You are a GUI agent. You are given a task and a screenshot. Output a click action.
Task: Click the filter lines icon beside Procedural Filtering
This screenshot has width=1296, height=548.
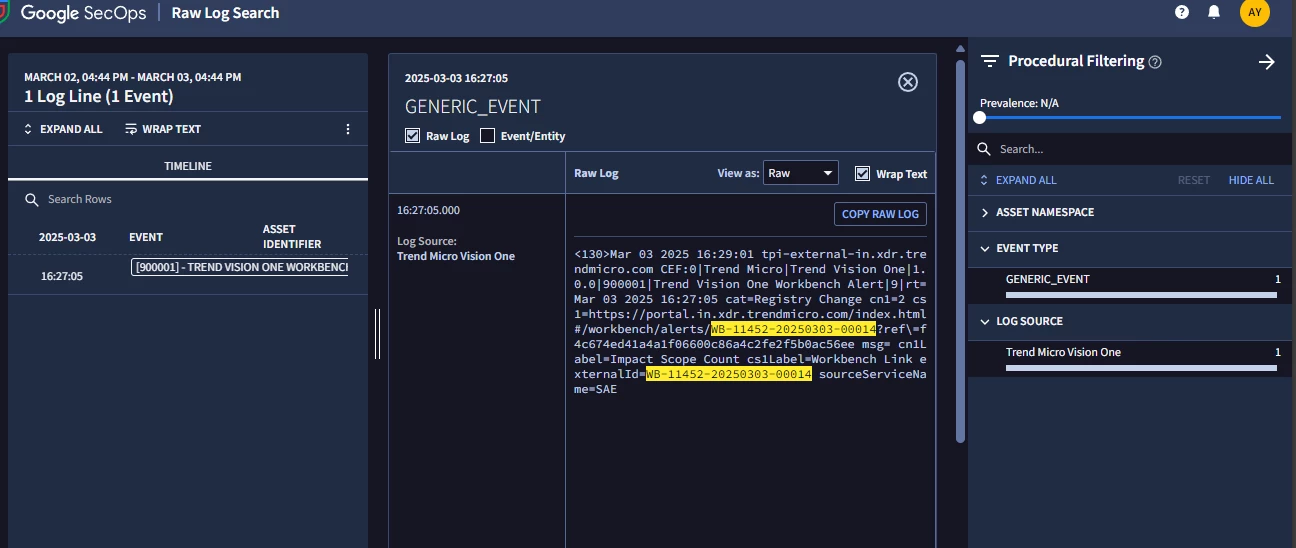coord(990,61)
